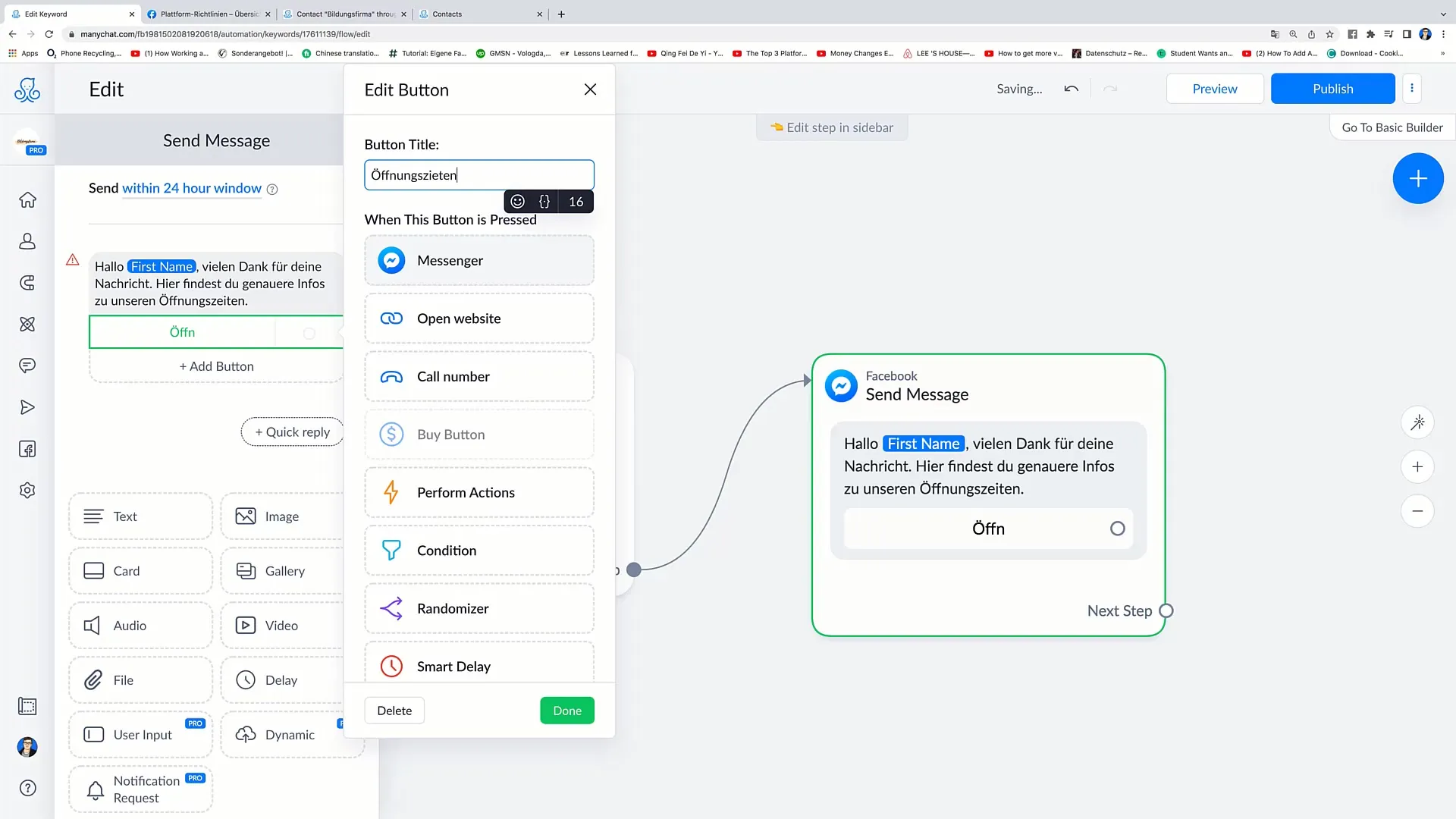
Task: Click the Condition branching icon
Action: tap(390, 550)
